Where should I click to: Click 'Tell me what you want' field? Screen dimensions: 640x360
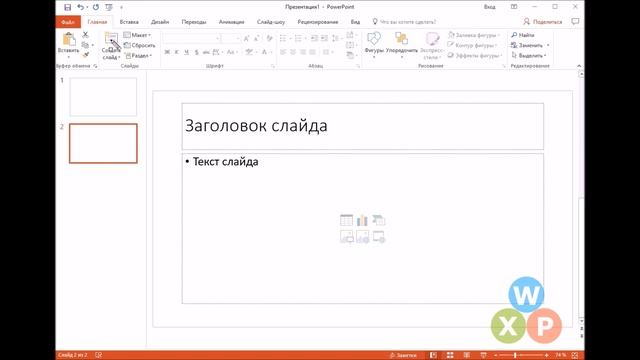(404, 22)
